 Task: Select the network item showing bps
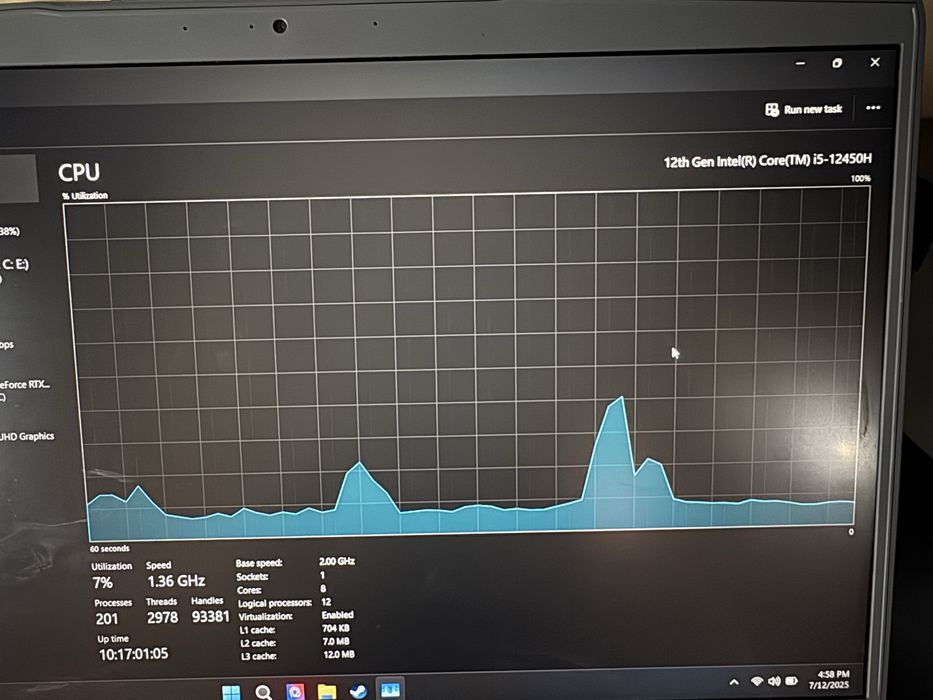[7, 345]
